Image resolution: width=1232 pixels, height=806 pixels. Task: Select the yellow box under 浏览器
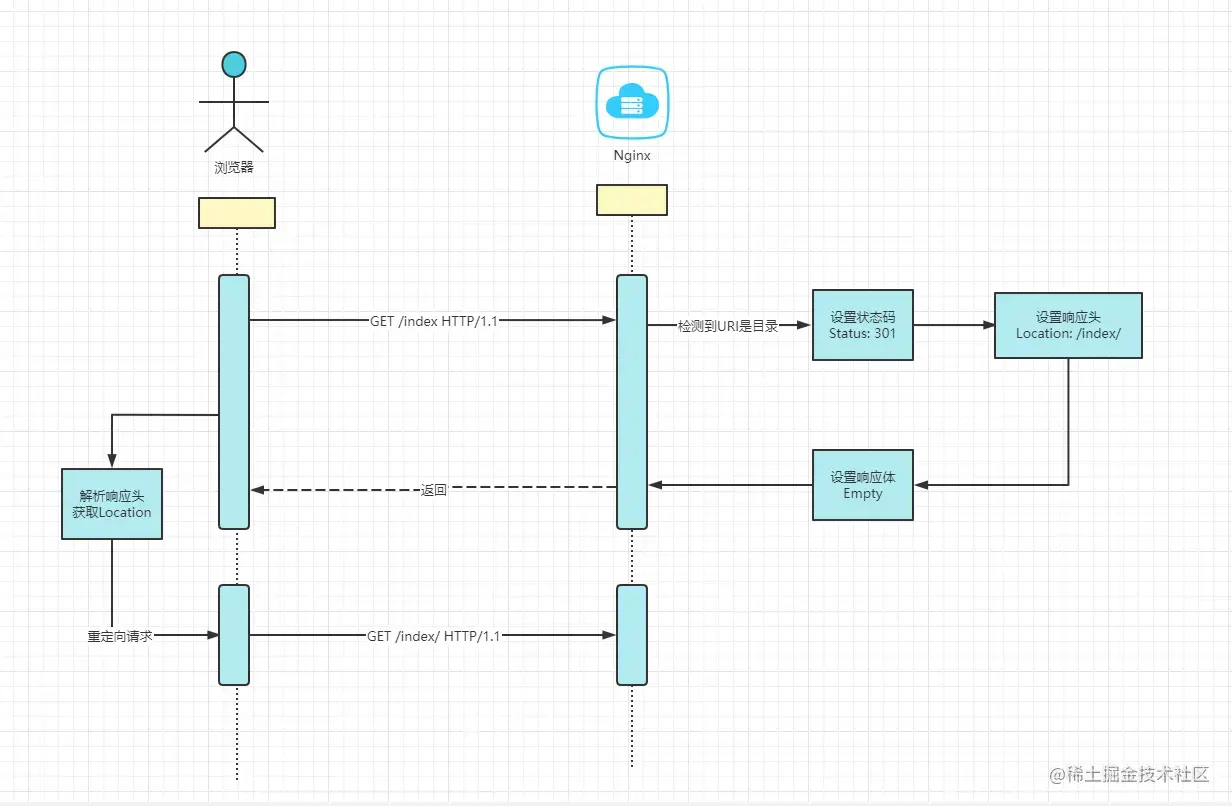[237, 213]
